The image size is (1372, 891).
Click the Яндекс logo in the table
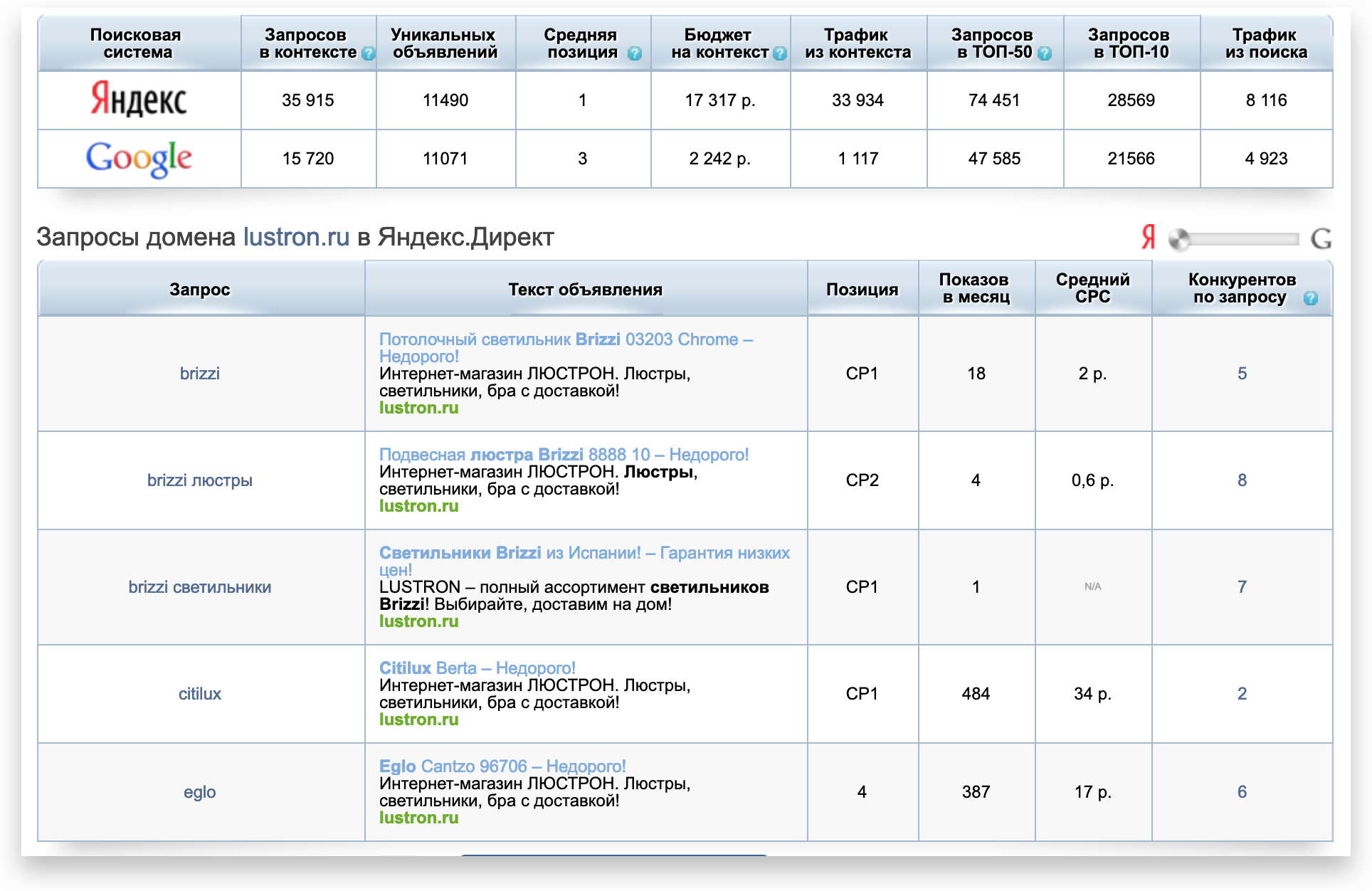139,100
